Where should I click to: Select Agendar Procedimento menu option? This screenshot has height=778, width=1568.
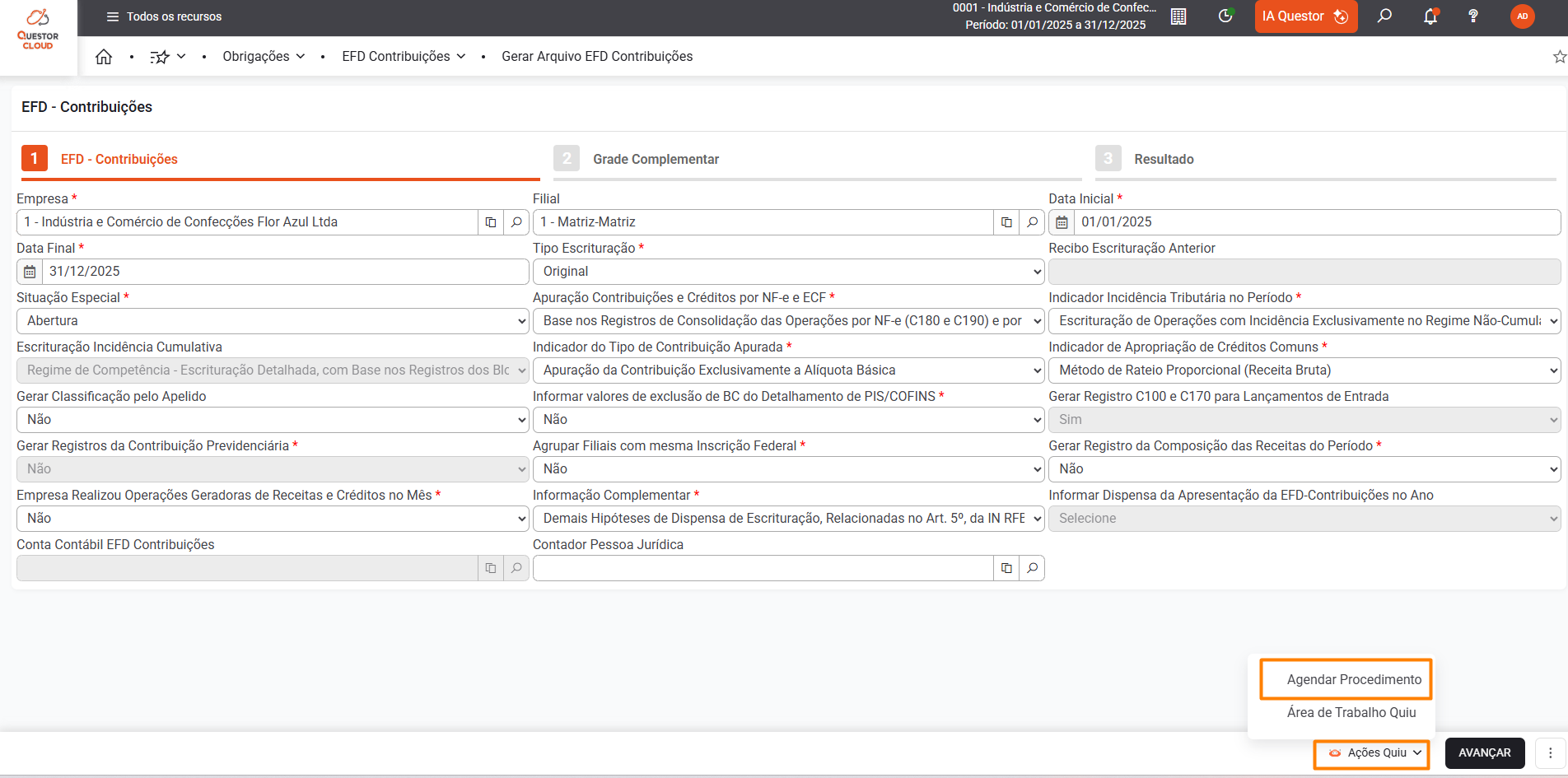(x=1354, y=679)
